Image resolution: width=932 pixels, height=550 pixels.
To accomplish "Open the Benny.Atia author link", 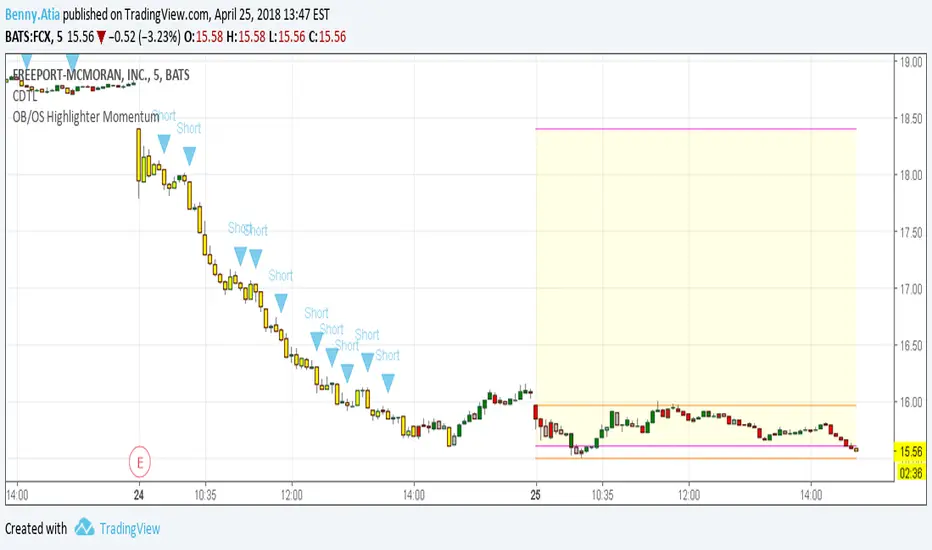I will coord(32,14).
